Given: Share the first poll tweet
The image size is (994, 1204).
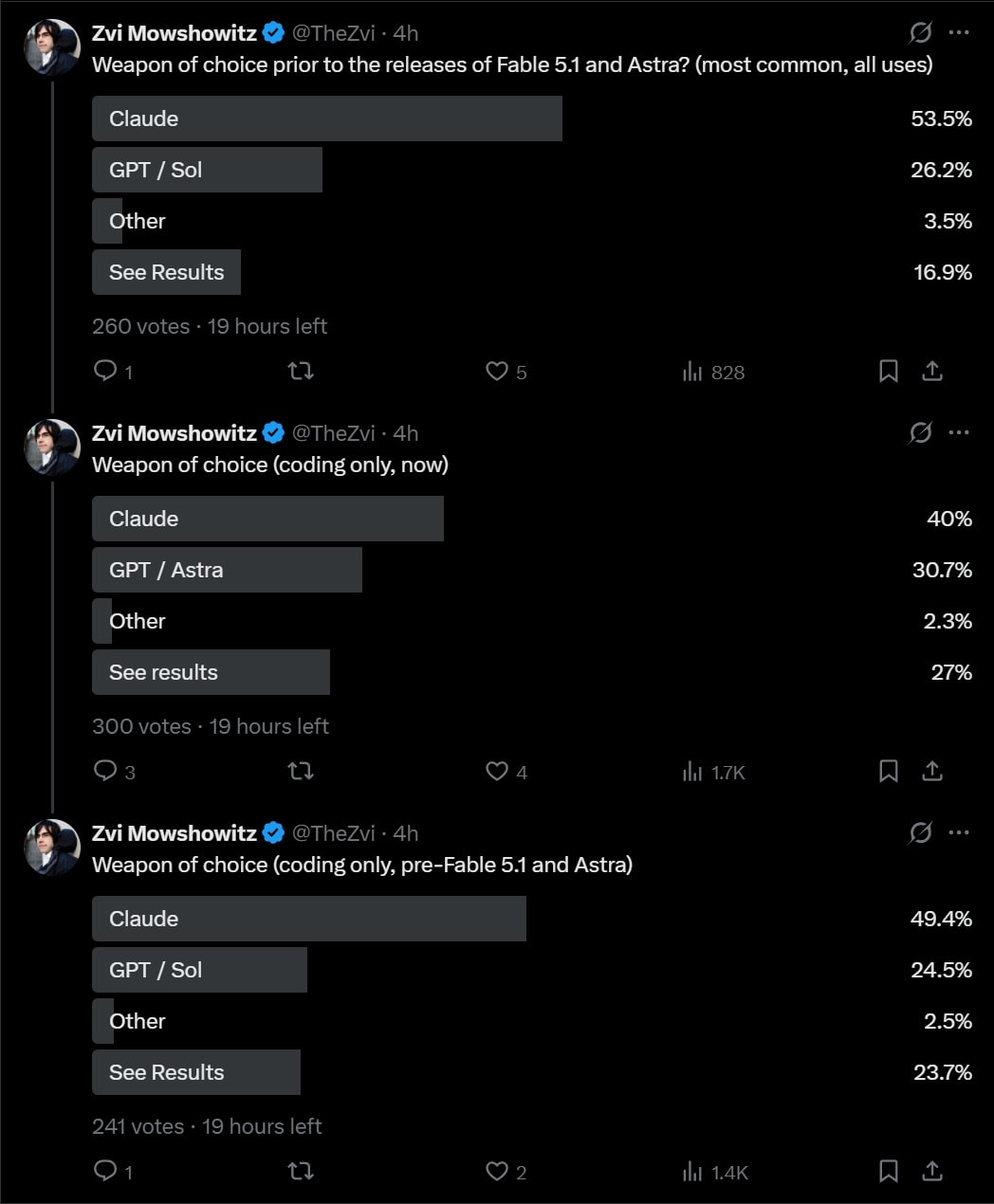Looking at the screenshot, I should click(x=932, y=371).
